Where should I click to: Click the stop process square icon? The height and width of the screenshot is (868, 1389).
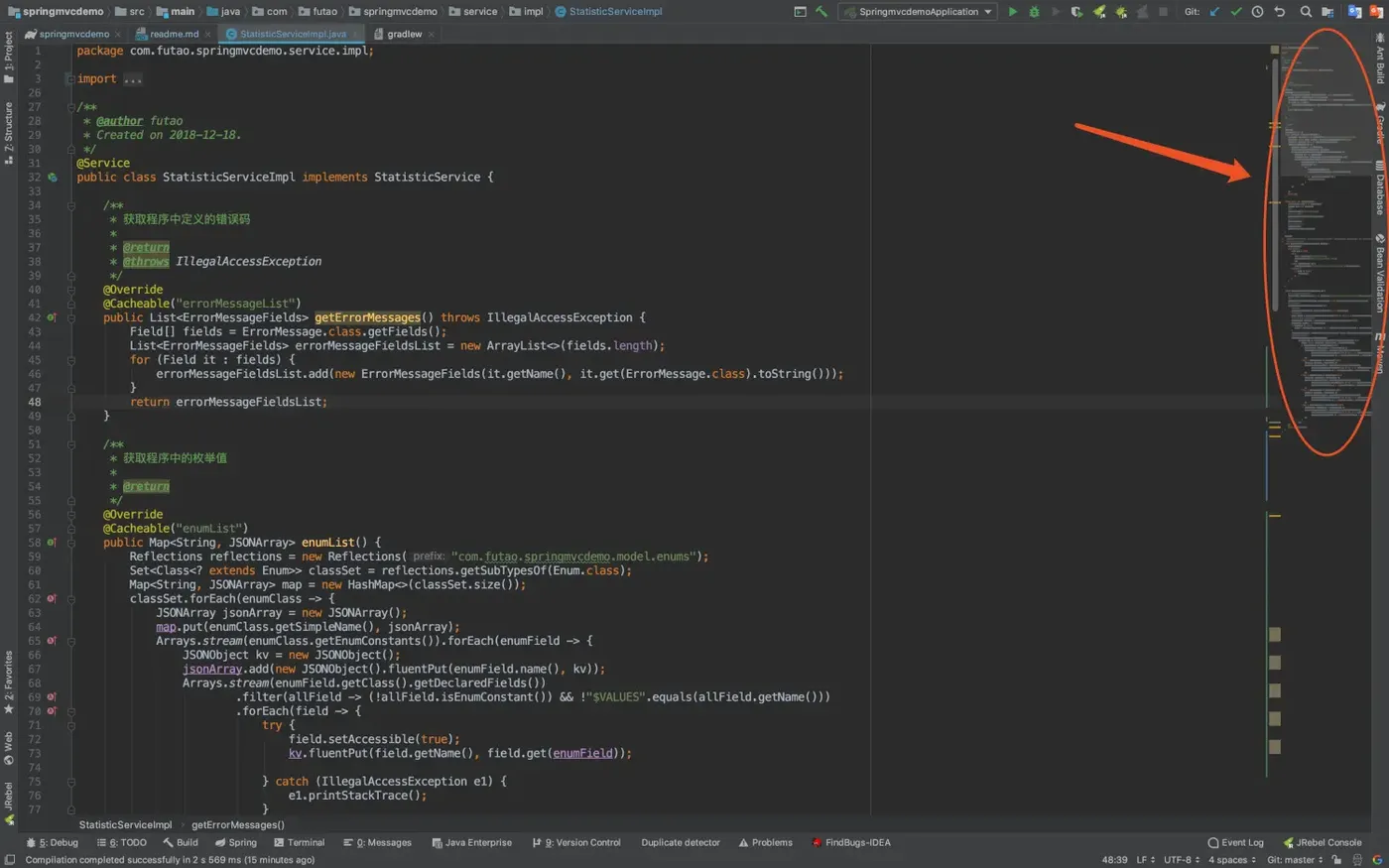(1163, 12)
